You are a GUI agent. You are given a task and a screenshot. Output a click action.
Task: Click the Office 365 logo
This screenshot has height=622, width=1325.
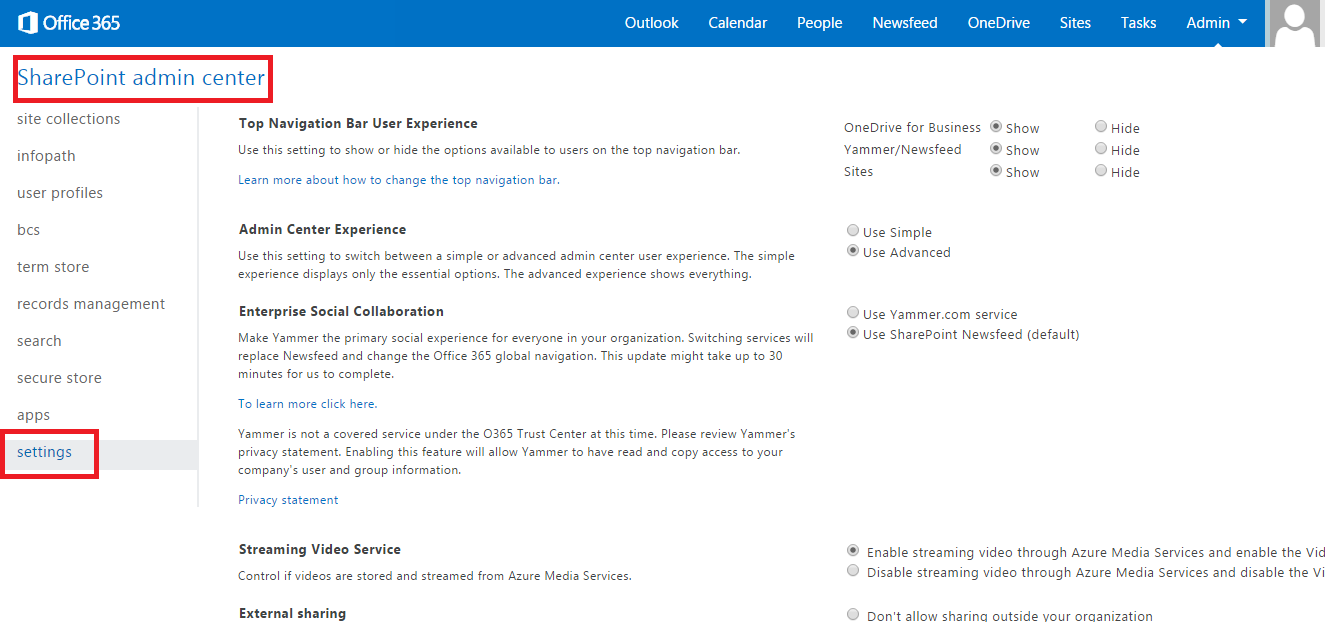[69, 22]
